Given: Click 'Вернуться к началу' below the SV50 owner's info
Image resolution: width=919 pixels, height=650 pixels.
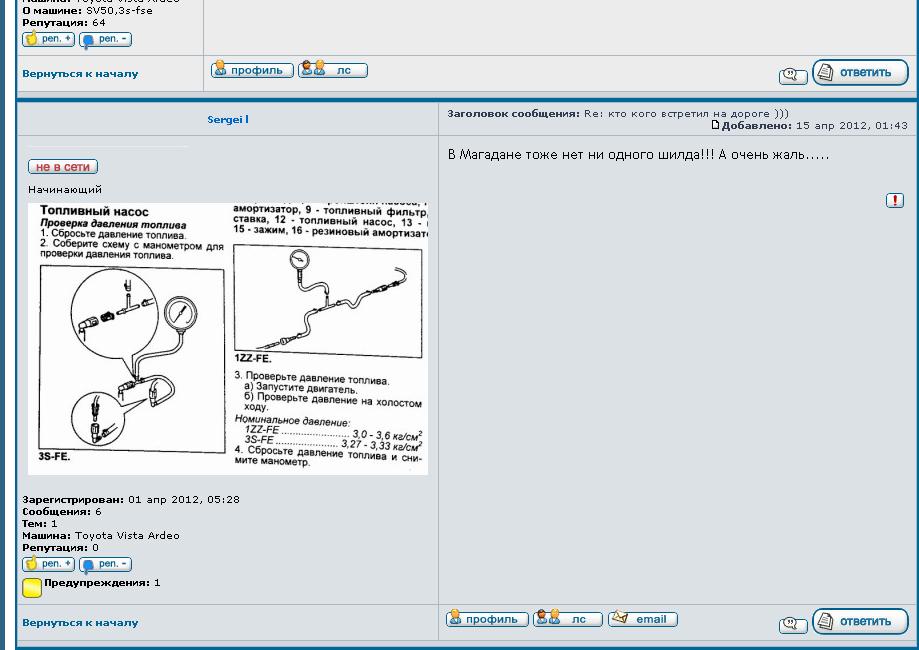Looking at the screenshot, I should pos(80,73).
